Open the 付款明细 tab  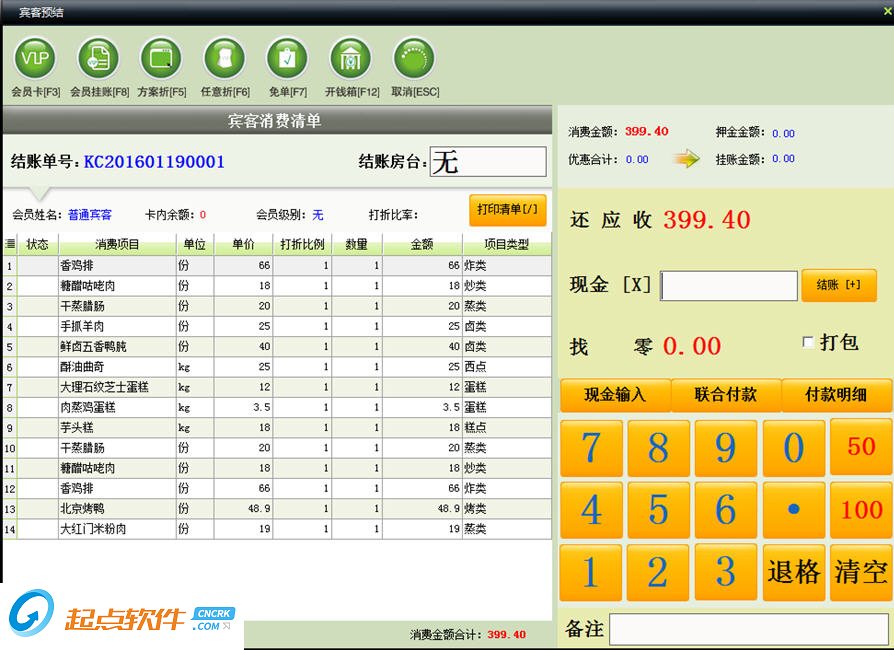[x=836, y=395]
